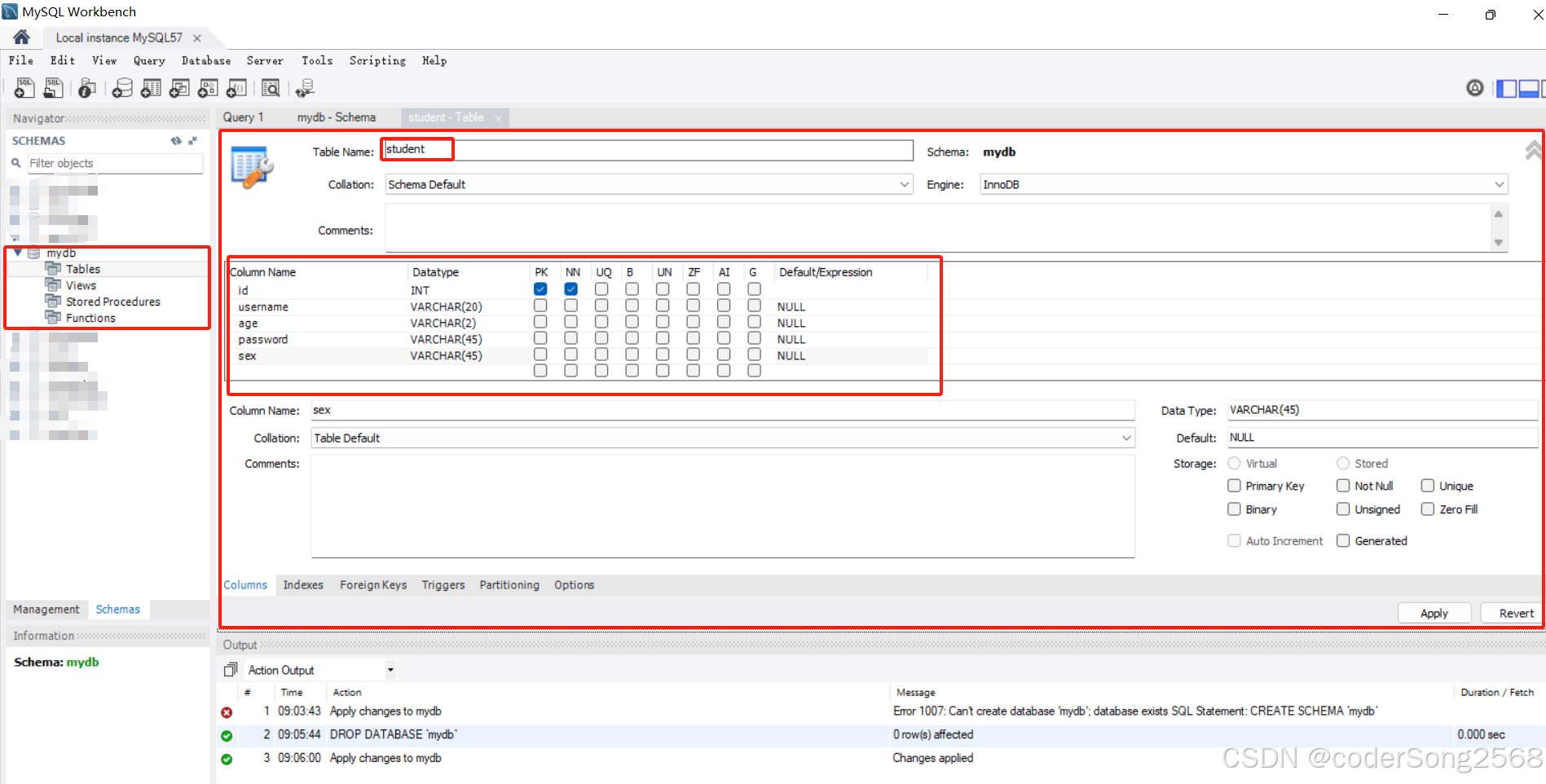Go to the Home screen icon
Viewport: 1546px width, 784px height.
tap(22, 37)
